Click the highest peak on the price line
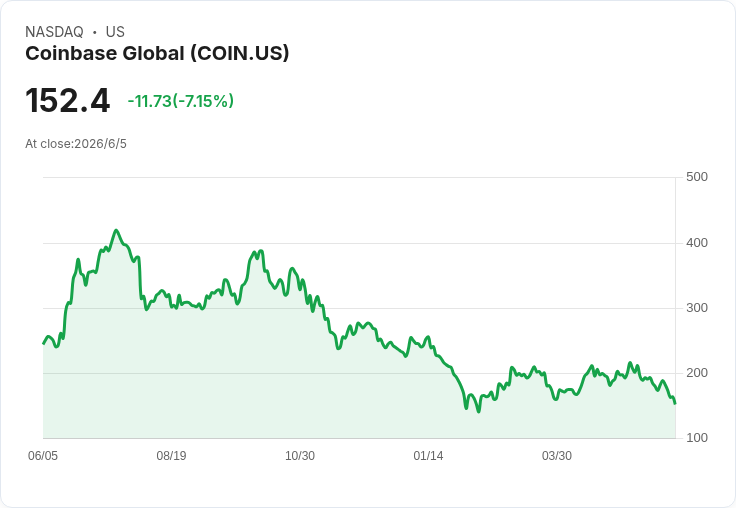Image resolution: width=736 pixels, height=508 pixels. [116, 230]
